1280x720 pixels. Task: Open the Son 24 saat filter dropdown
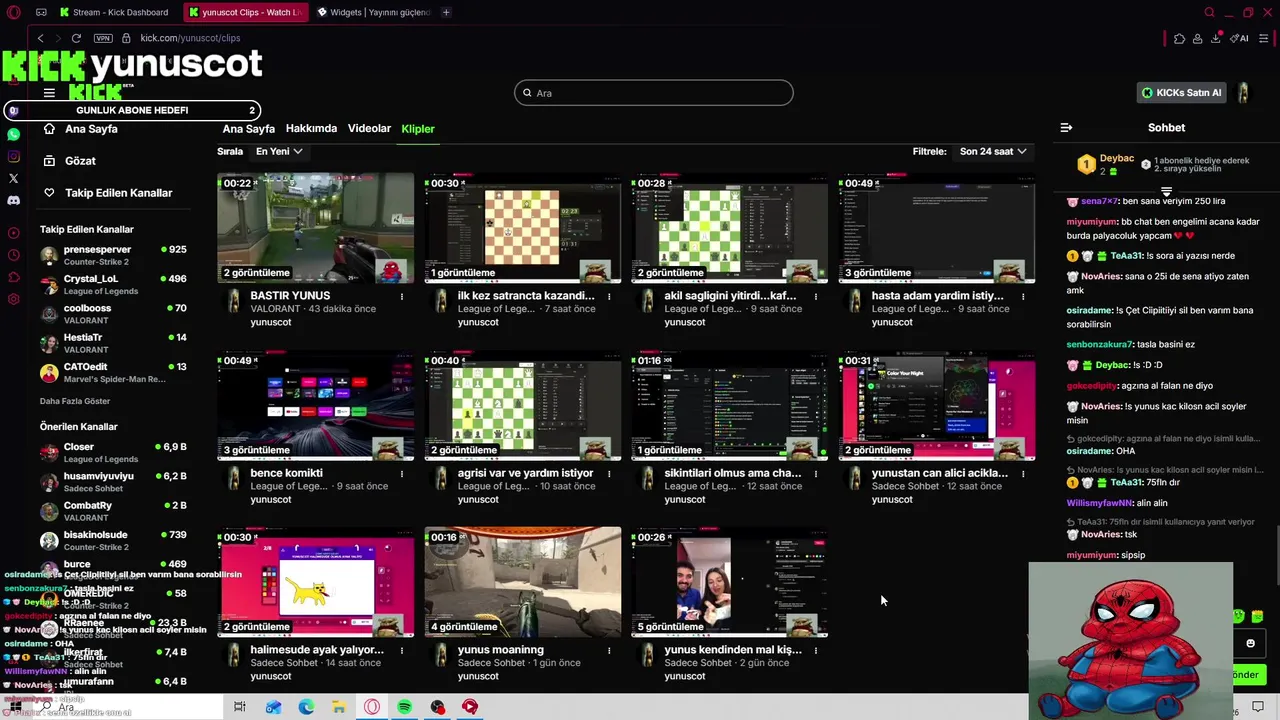click(993, 151)
